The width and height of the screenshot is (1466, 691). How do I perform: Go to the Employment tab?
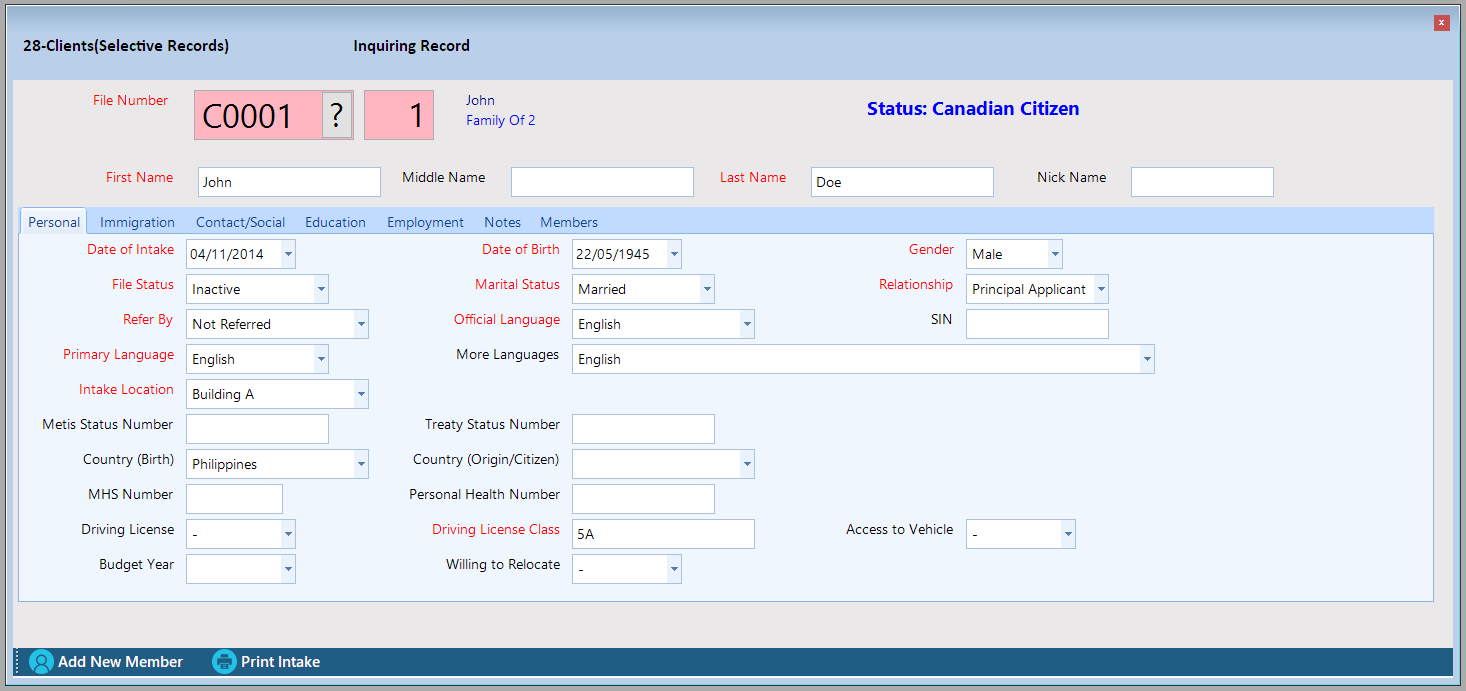coord(425,222)
